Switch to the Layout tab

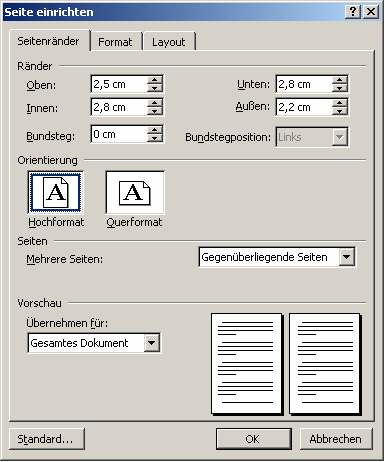(x=169, y=42)
